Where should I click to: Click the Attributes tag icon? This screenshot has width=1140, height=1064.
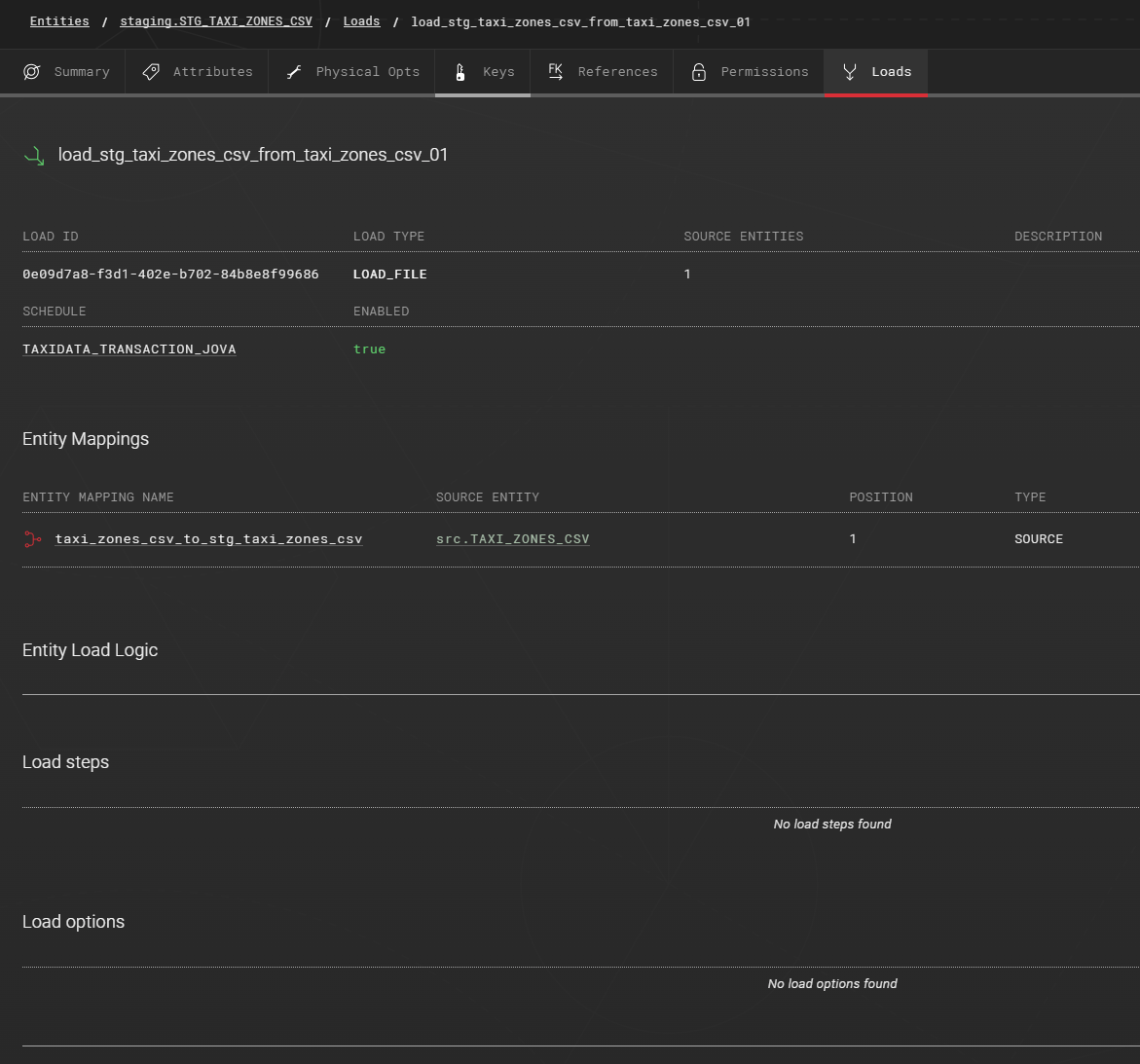(151, 72)
